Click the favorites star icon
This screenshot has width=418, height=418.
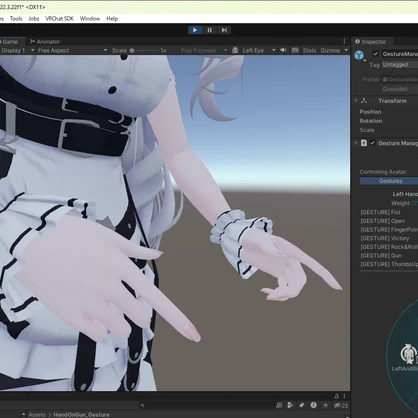point(325,405)
